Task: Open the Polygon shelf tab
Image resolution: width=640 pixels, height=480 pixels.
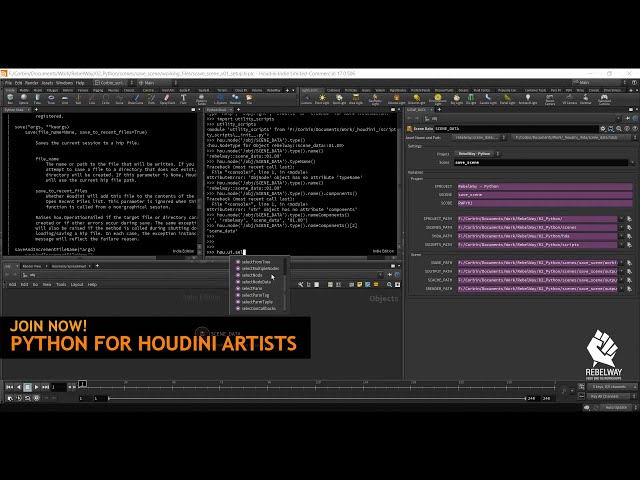Action: 52,90
